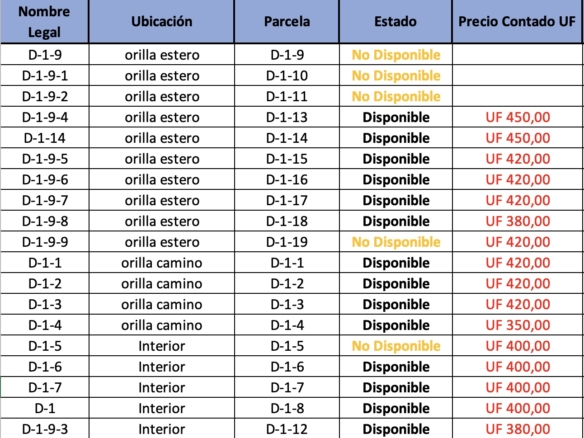The height and width of the screenshot is (438, 584).
Task: Select the cell with legal name D-1-9-4
Action: (x=44, y=117)
